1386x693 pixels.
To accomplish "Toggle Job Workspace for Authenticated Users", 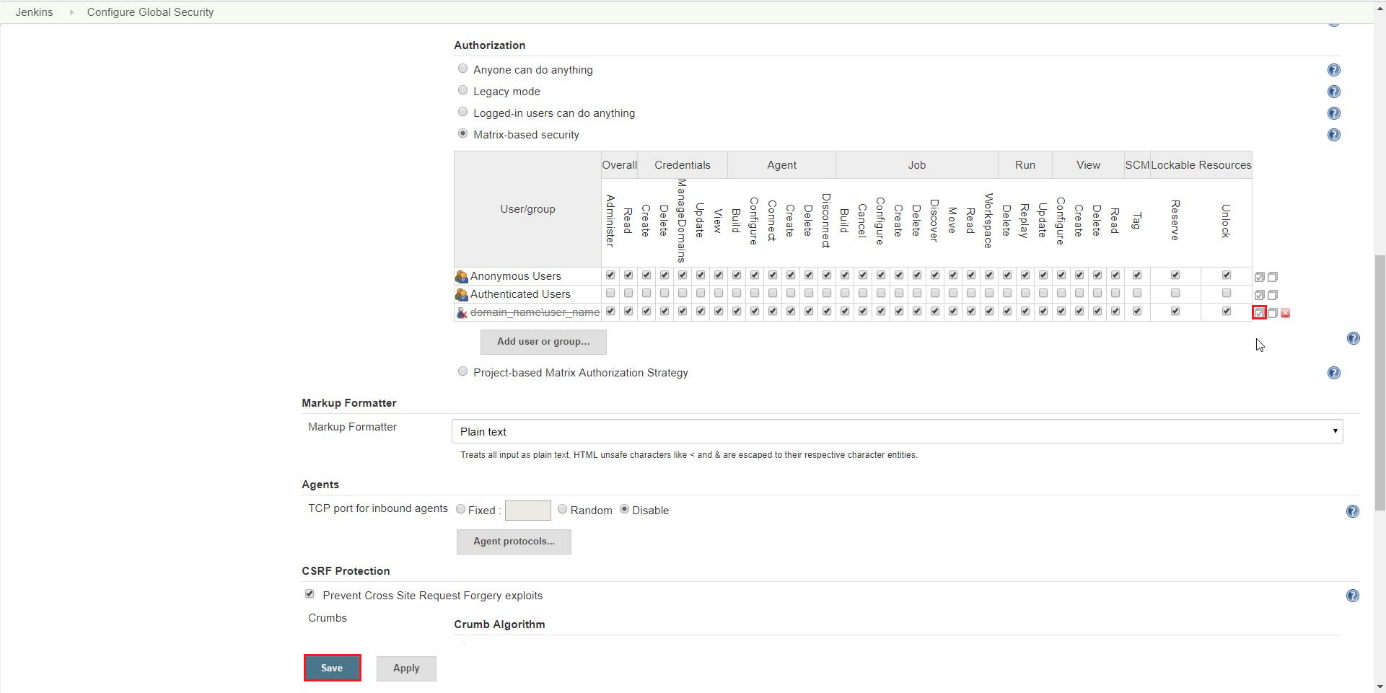I will click(989, 294).
